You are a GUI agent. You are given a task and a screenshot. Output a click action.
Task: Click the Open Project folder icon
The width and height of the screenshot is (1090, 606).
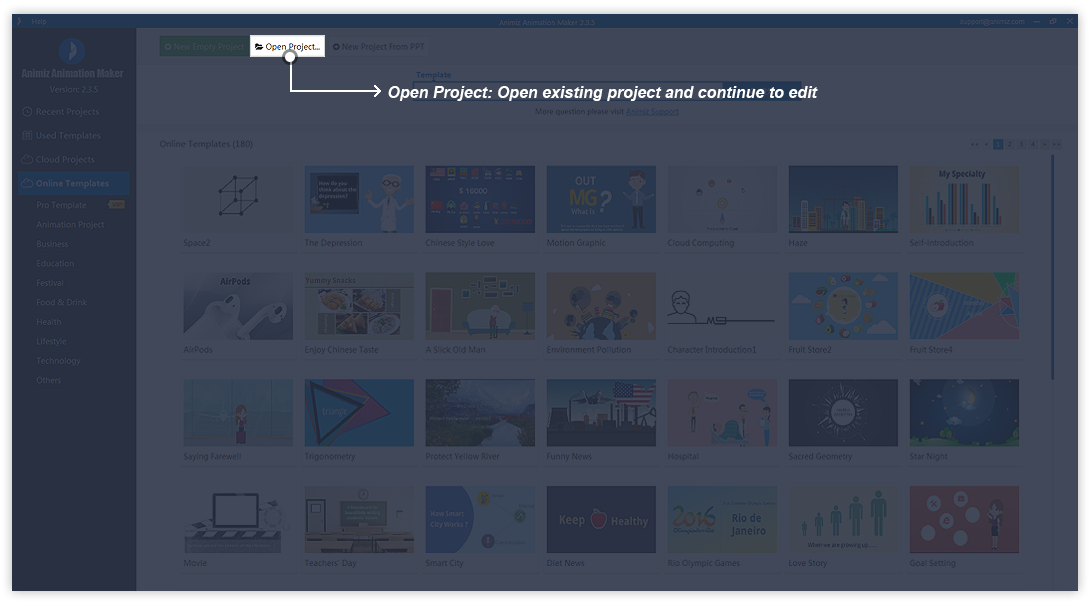(x=259, y=47)
